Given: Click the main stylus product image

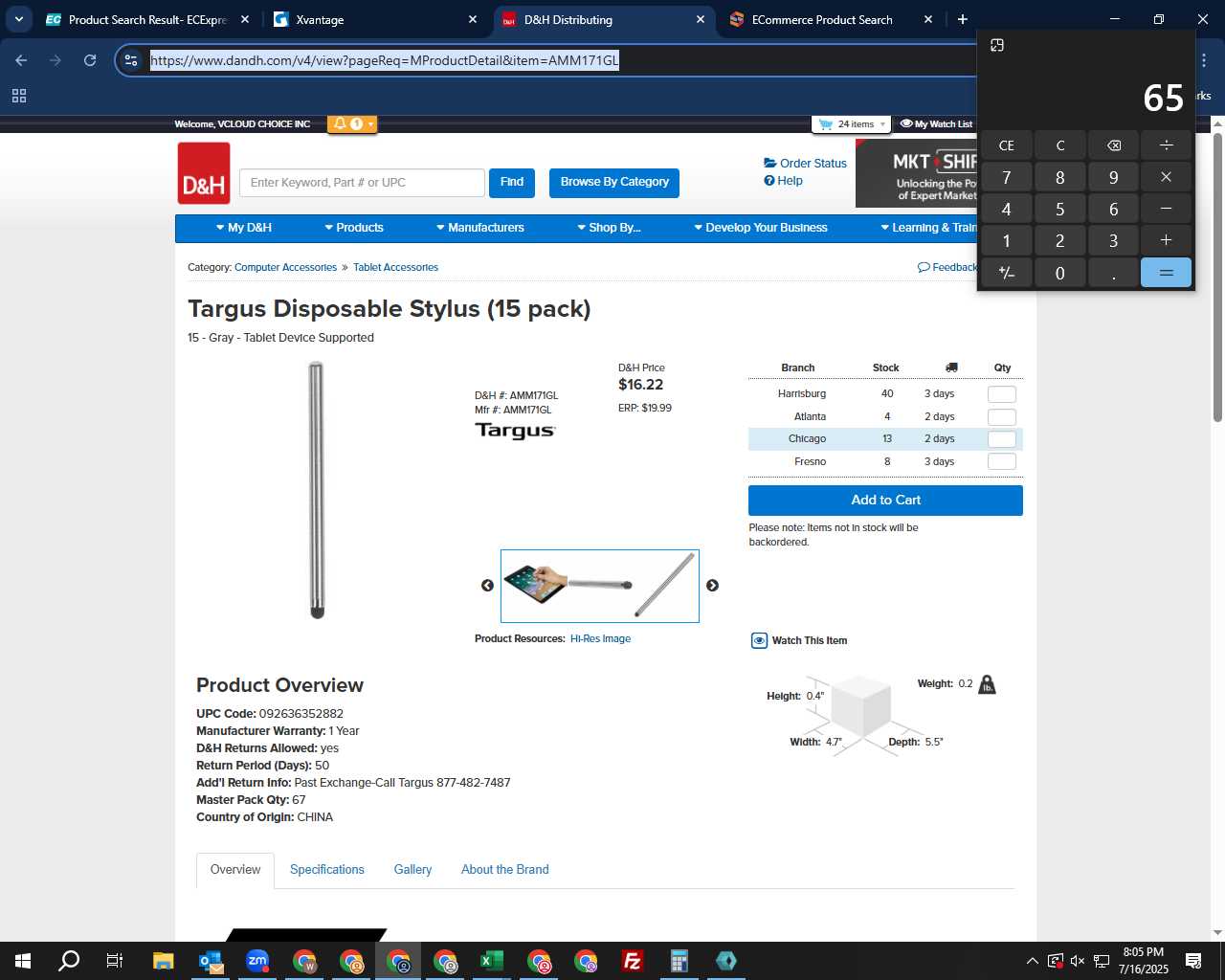Looking at the screenshot, I should click(317, 489).
